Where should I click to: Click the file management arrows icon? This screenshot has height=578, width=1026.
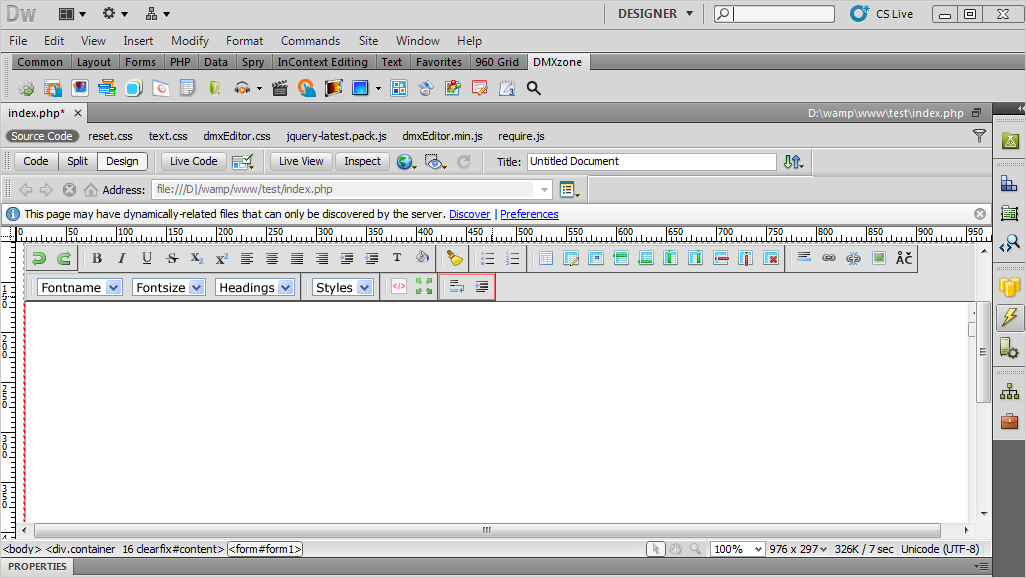coord(793,162)
